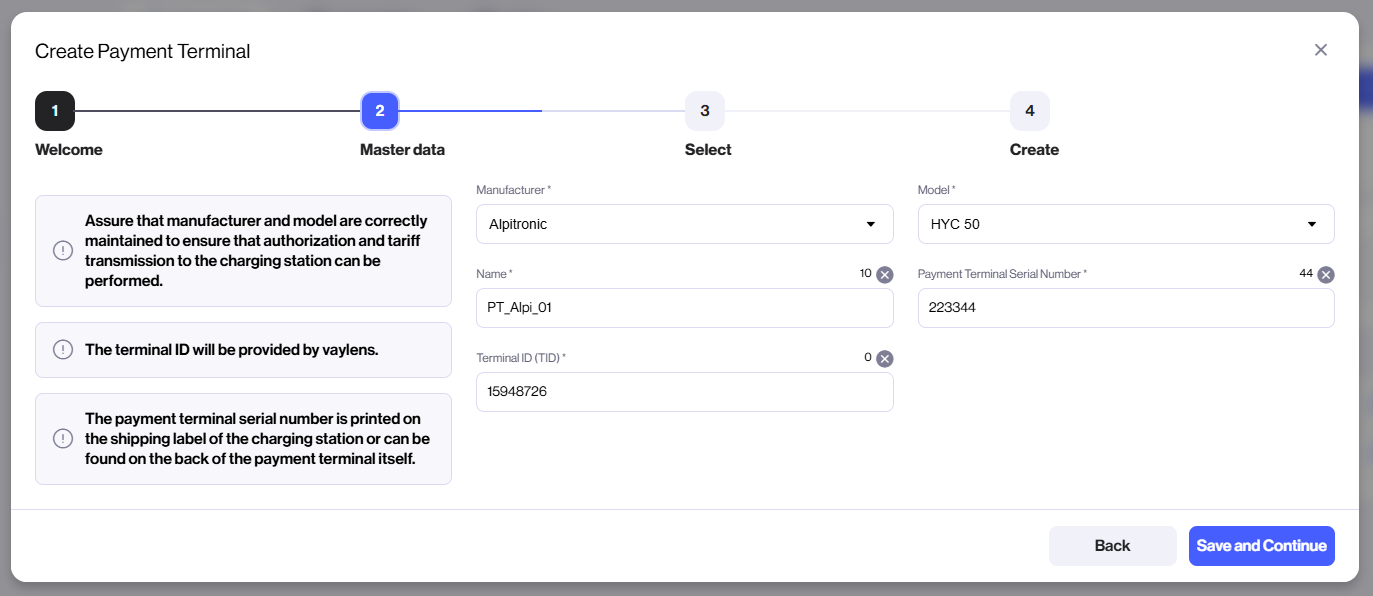Click the Manufacturer dropdown arrow
Screen dimensions: 1373x596
870,224
